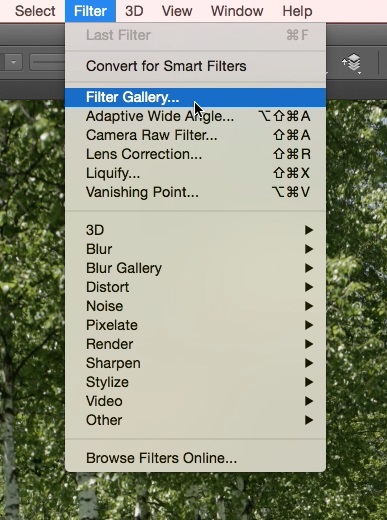Click the slider field in options bar
Viewport: 387px width, 520px height.
(x=47, y=62)
